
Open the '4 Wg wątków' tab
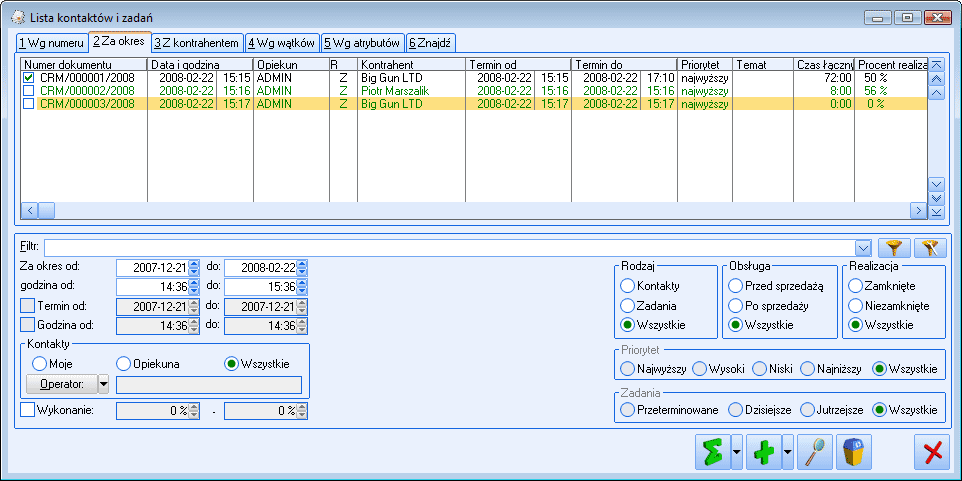point(283,43)
